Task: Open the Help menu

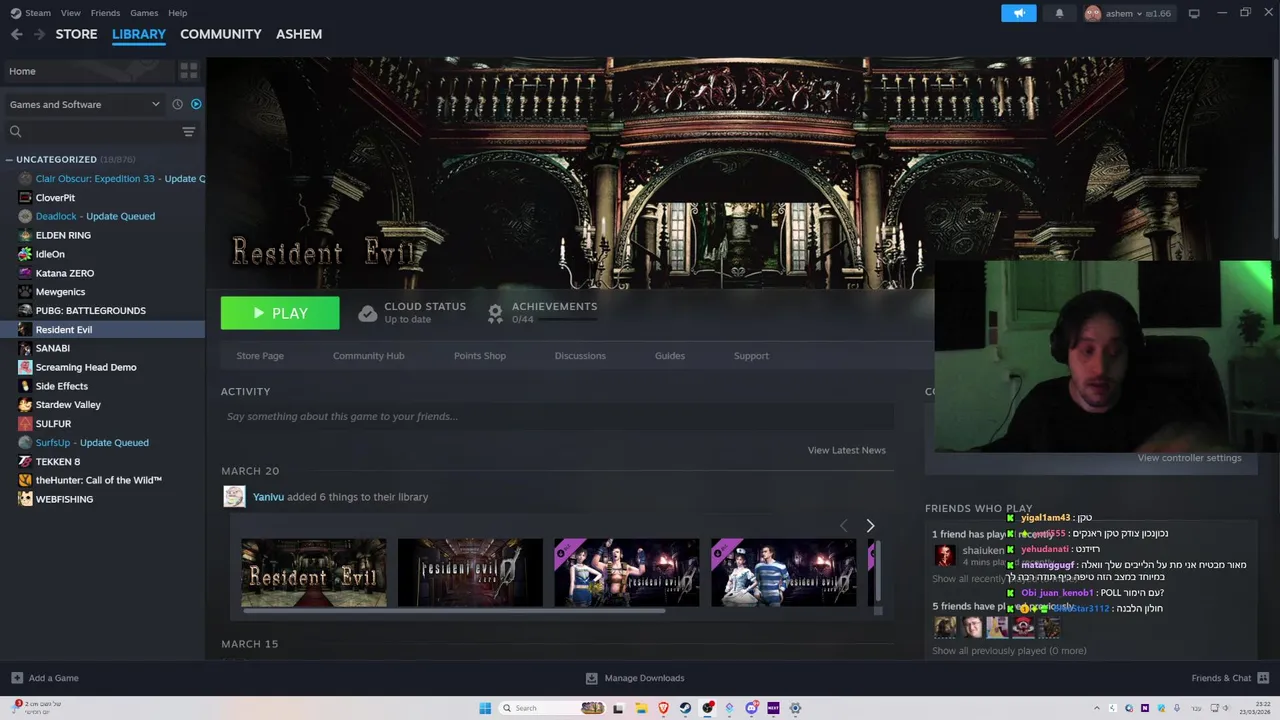Action: pyautogui.click(x=178, y=13)
